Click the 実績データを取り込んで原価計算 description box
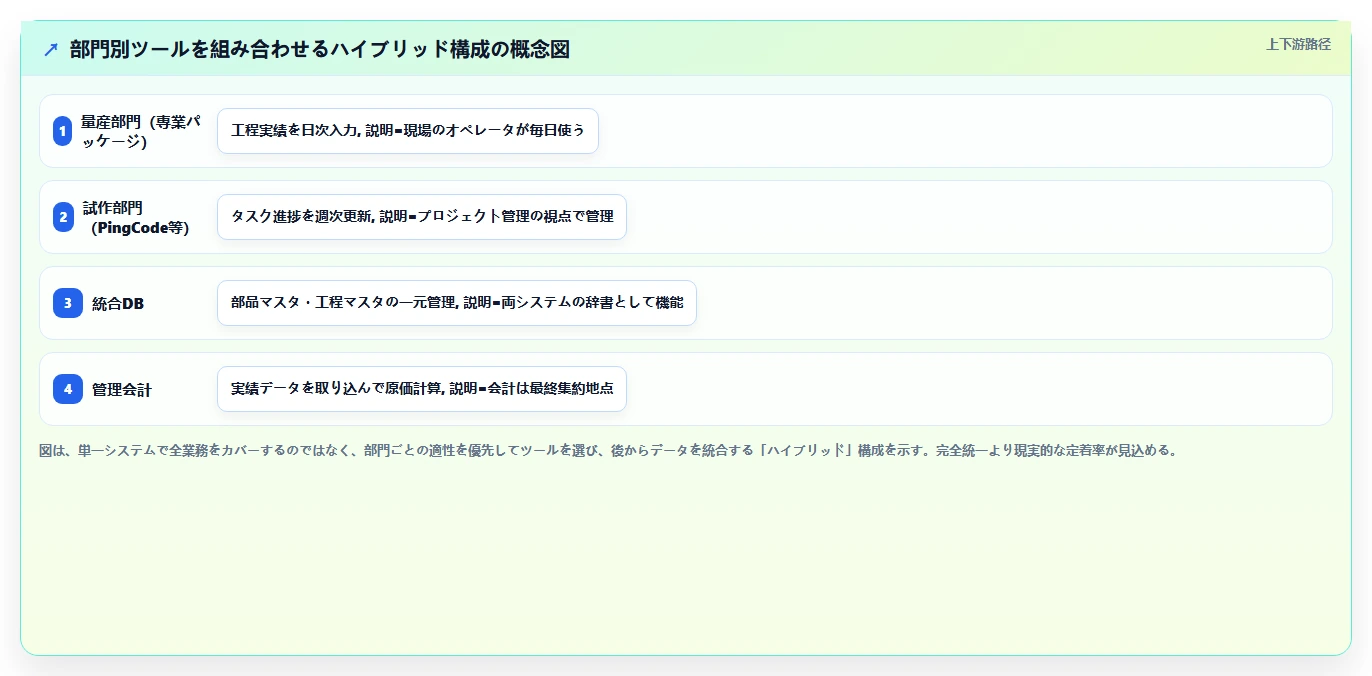1372x676 pixels. click(x=422, y=389)
